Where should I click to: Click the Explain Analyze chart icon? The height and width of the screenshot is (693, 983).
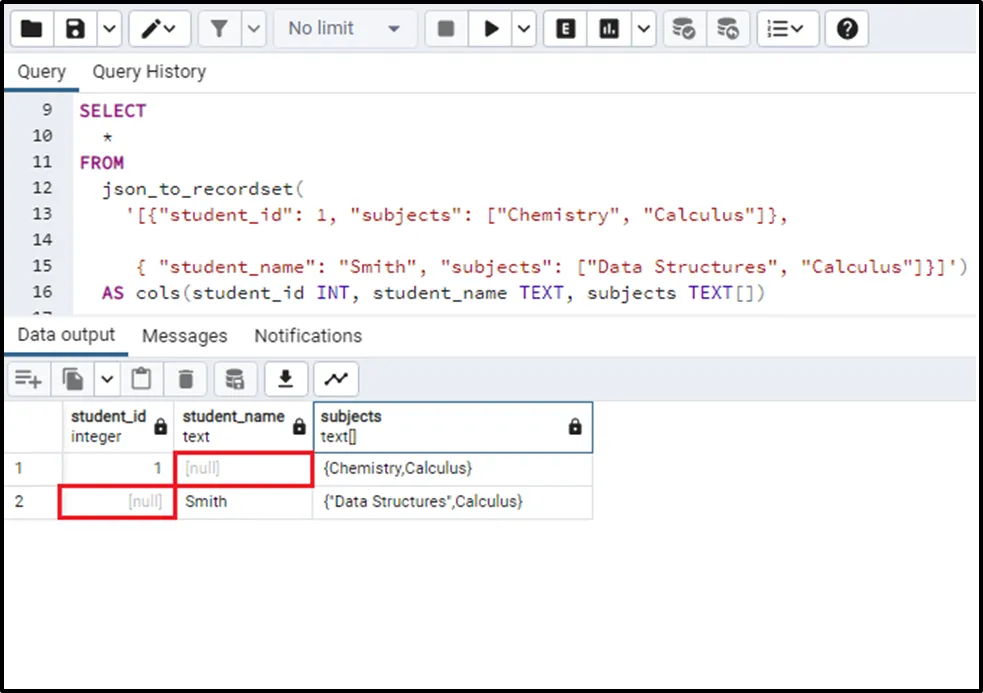coord(609,29)
